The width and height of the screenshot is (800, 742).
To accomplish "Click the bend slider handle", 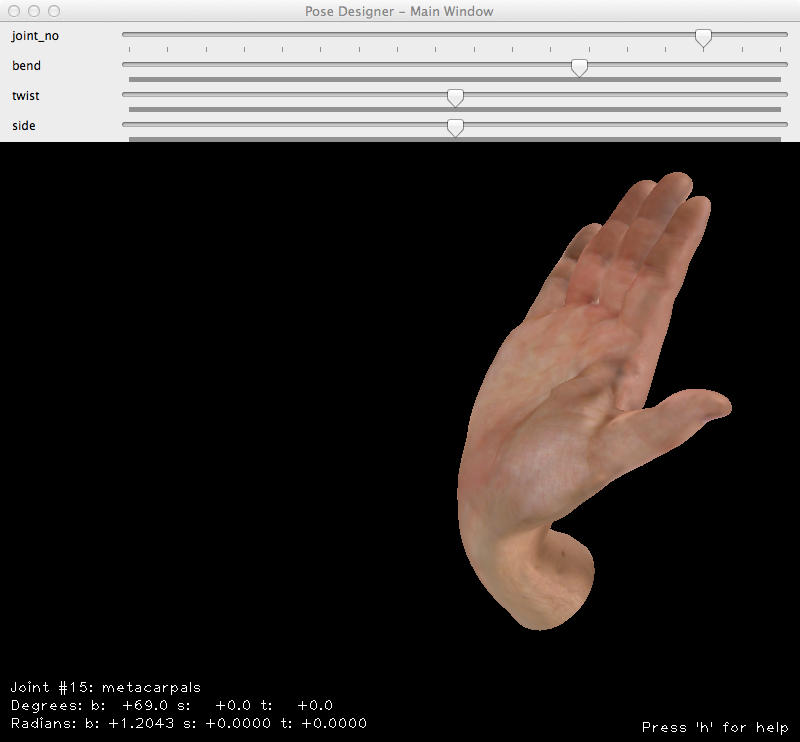I will (x=579, y=67).
